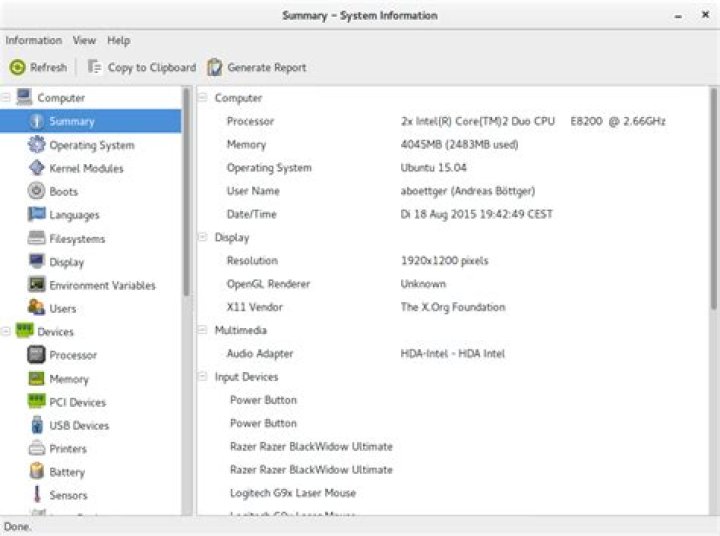Select the first 'Power Button' row
Image resolution: width=720 pixels, height=536 pixels.
tap(263, 400)
